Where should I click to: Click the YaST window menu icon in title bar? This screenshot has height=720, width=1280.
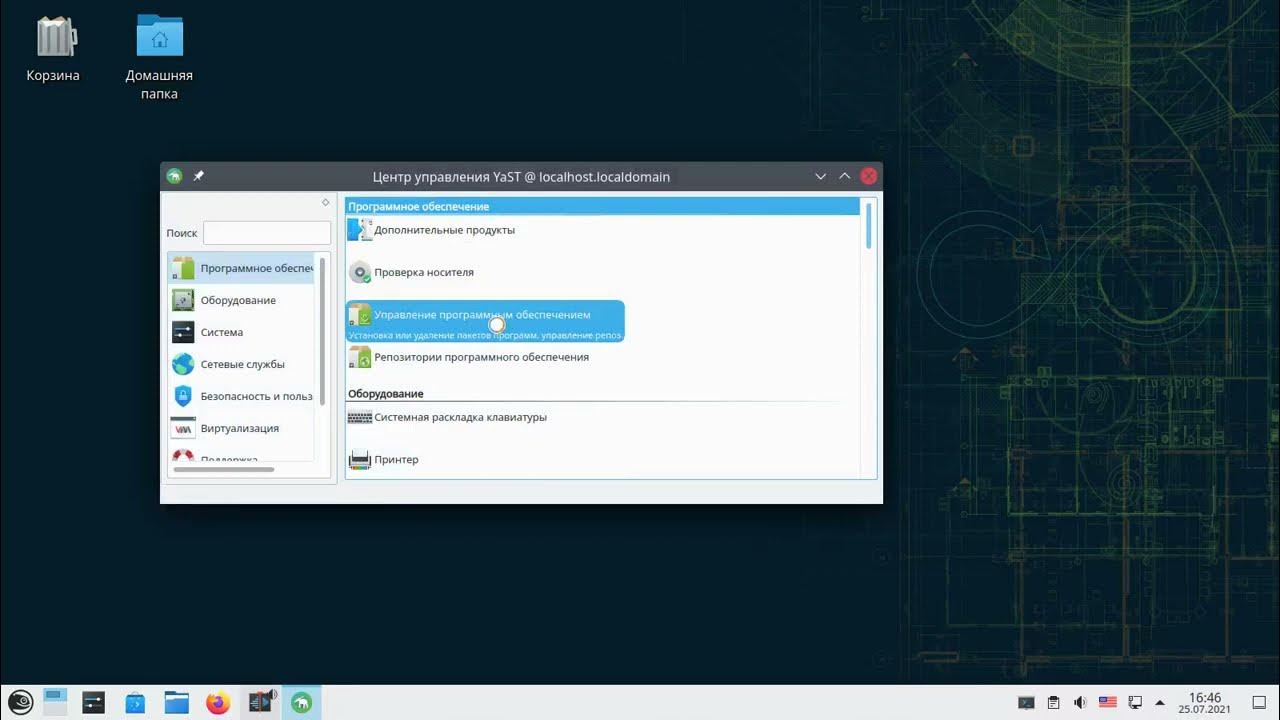174,176
